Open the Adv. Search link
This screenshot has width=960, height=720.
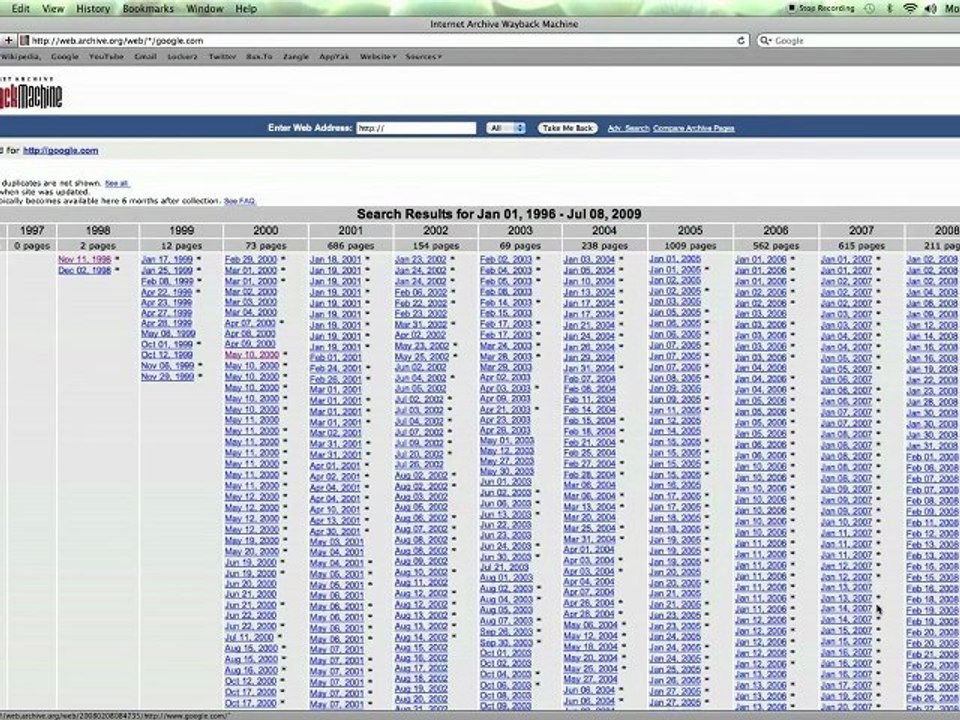(x=628, y=128)
